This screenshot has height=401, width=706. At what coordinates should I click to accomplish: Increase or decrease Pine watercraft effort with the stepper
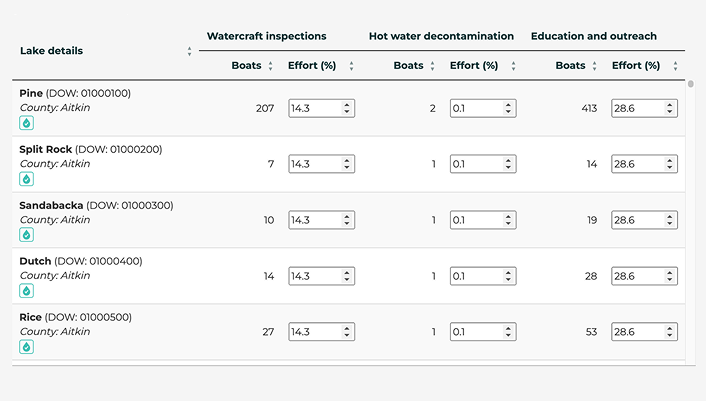point(347,108)
